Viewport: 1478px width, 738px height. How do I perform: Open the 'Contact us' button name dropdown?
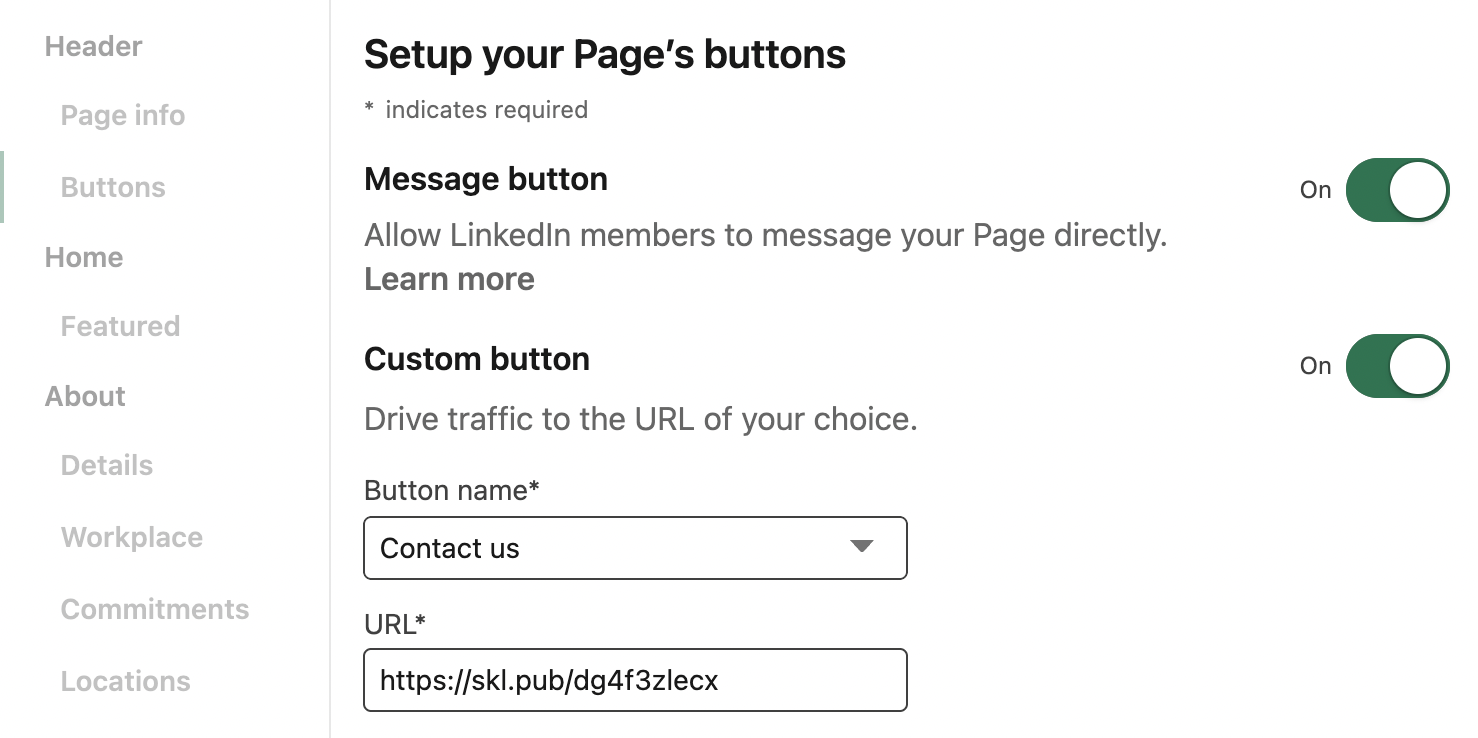pos(634,548)
